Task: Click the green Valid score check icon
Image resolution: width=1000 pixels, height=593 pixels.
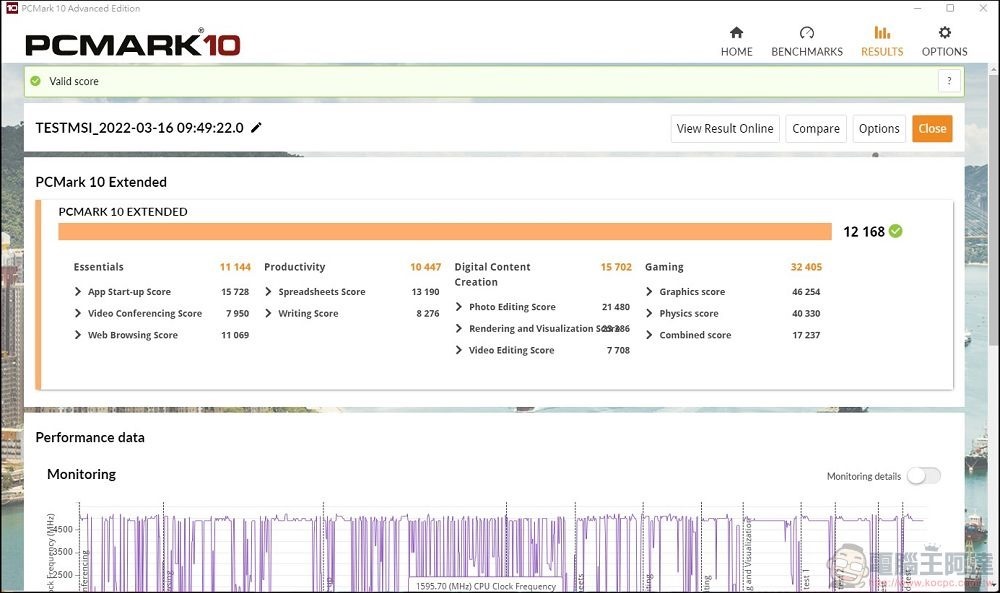Action: pyautogui.click(x=36, y=82)
